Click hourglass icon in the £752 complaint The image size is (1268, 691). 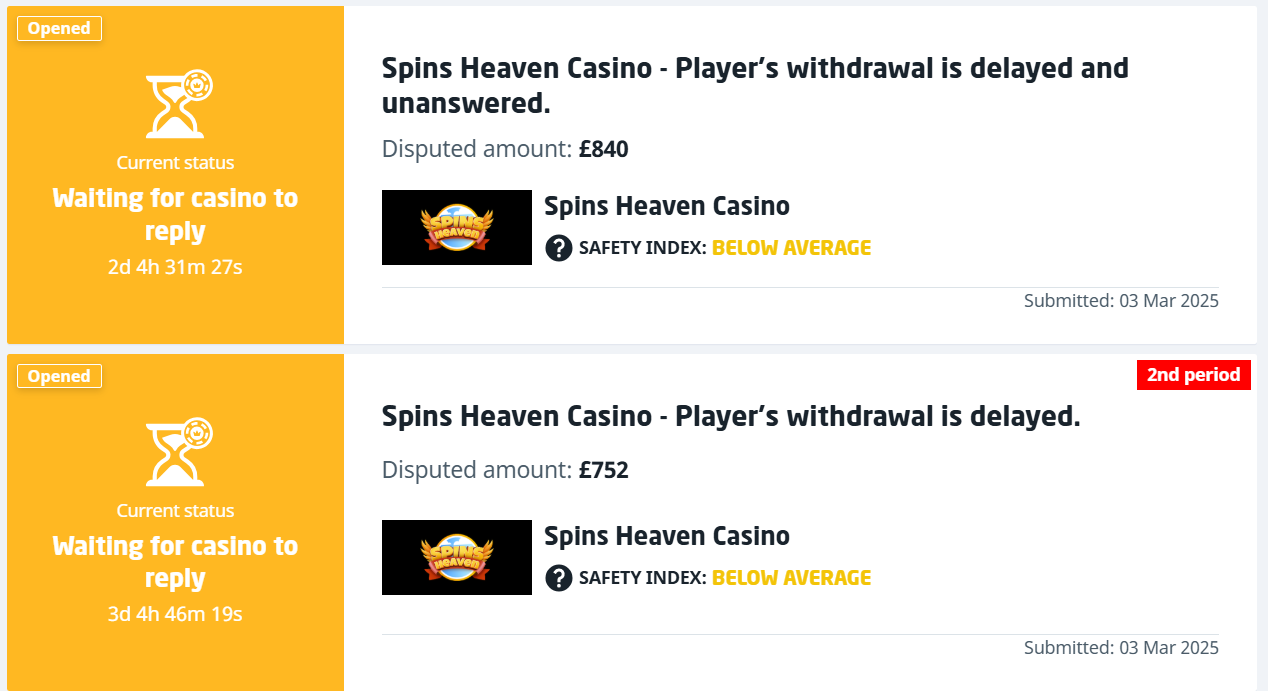tap(178, 452)
